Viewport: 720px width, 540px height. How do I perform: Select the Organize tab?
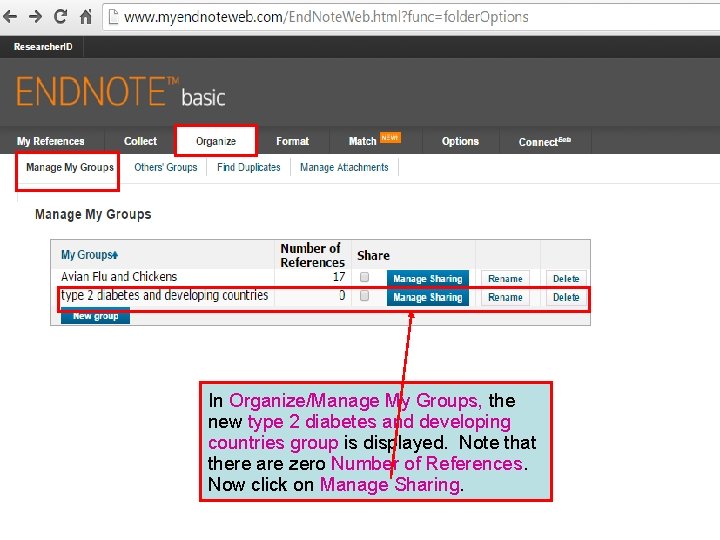point(216,141)
